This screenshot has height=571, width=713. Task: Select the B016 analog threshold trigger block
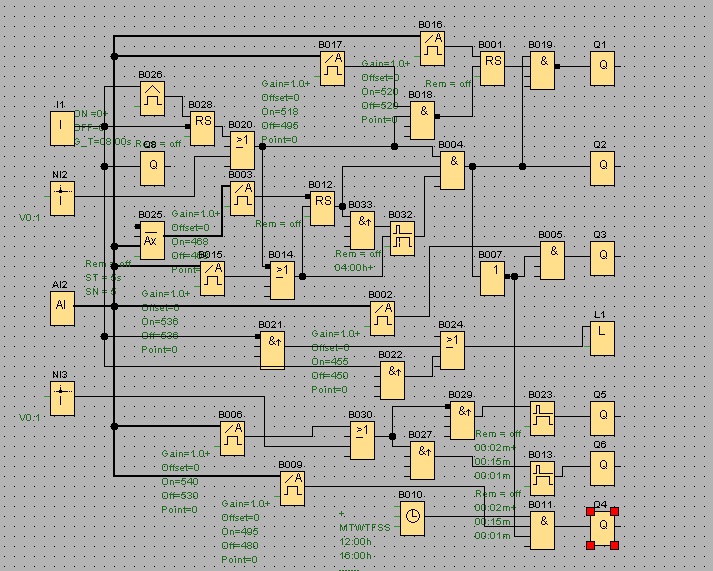tap(431, 47)
